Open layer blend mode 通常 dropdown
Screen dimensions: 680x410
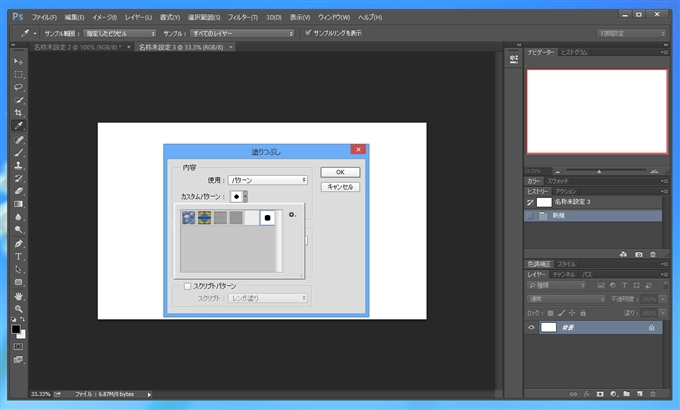pos(566,299)
